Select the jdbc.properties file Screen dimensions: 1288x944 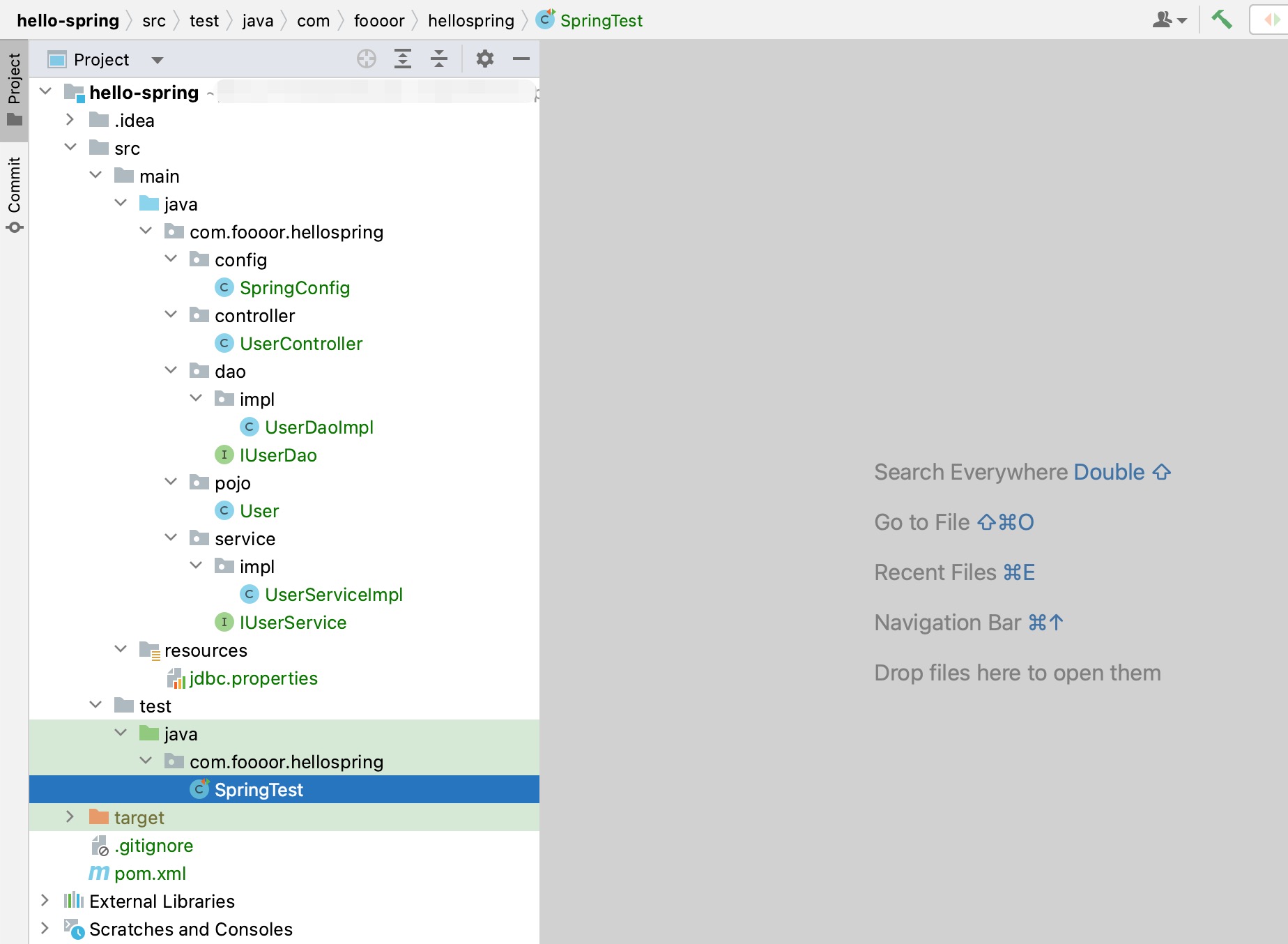pos(253,678)
